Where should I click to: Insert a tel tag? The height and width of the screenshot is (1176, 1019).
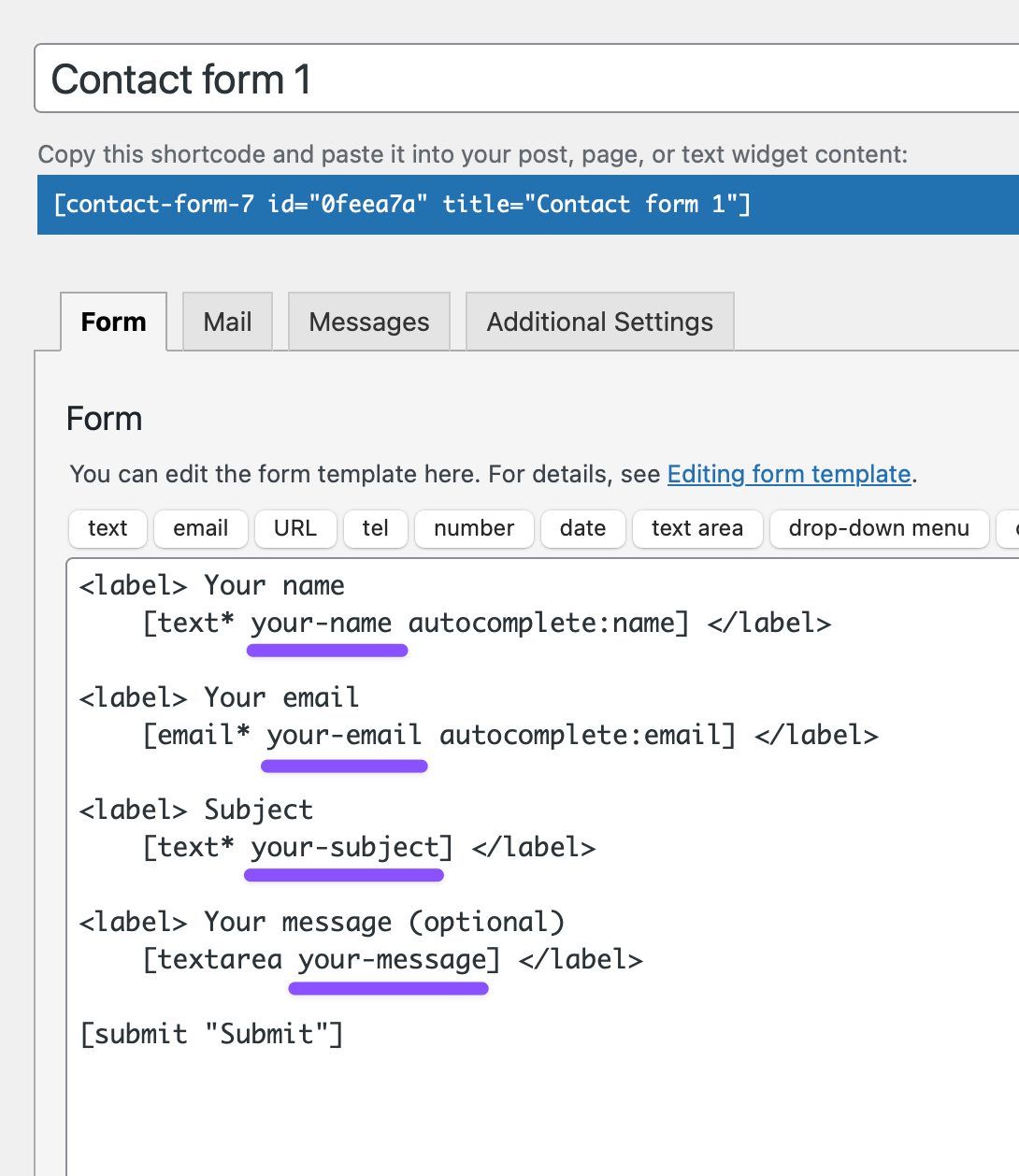click(x=376, y=528)
